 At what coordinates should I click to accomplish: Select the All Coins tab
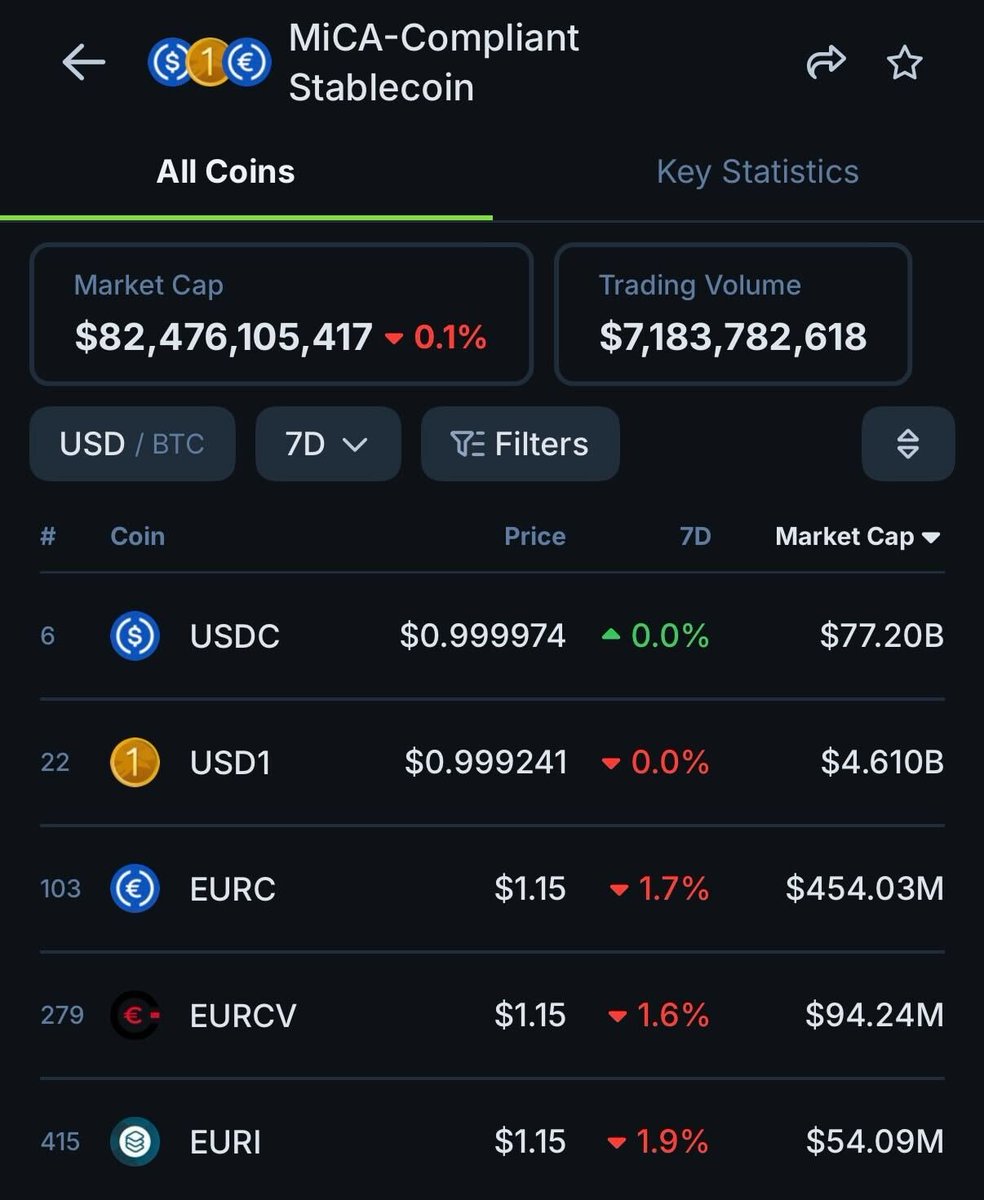[226, 172]
